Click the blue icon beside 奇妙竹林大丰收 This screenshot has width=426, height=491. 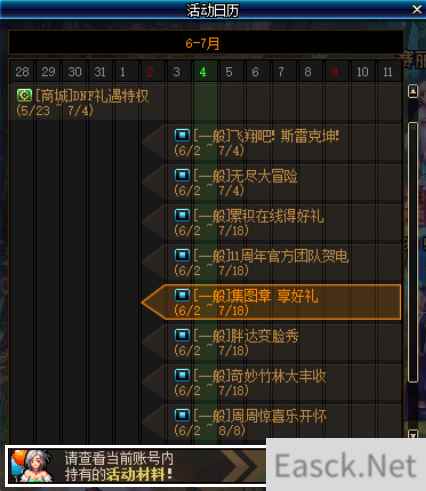tap(182, 375)
